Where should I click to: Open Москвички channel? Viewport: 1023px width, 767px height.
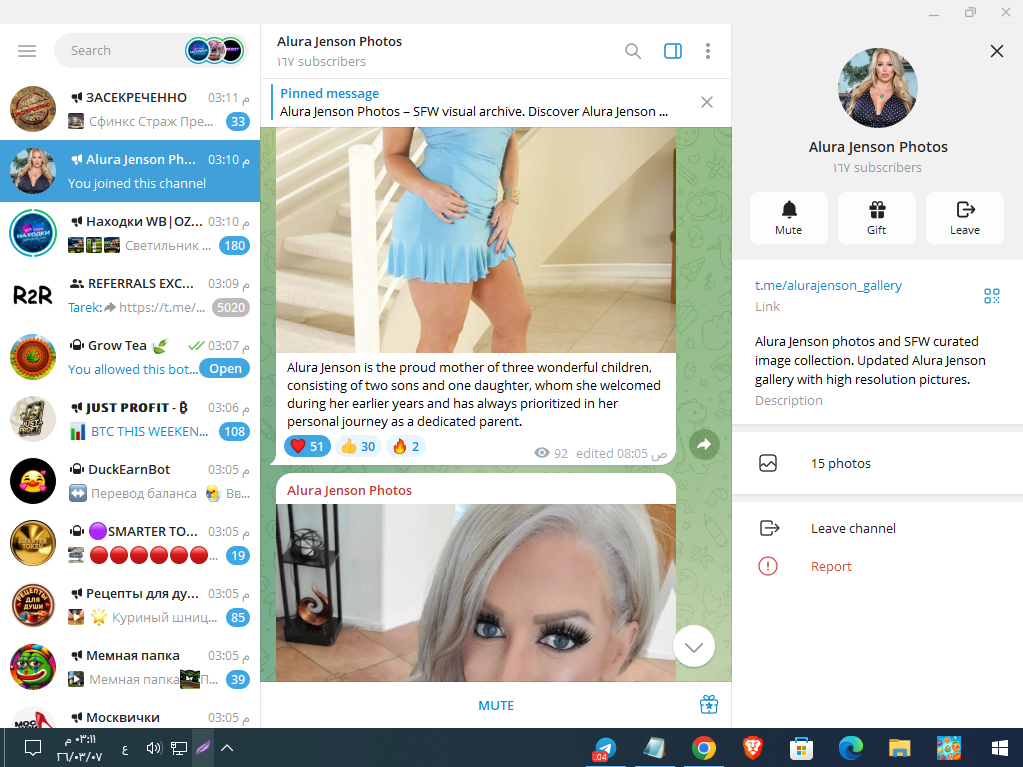(130, 714)
